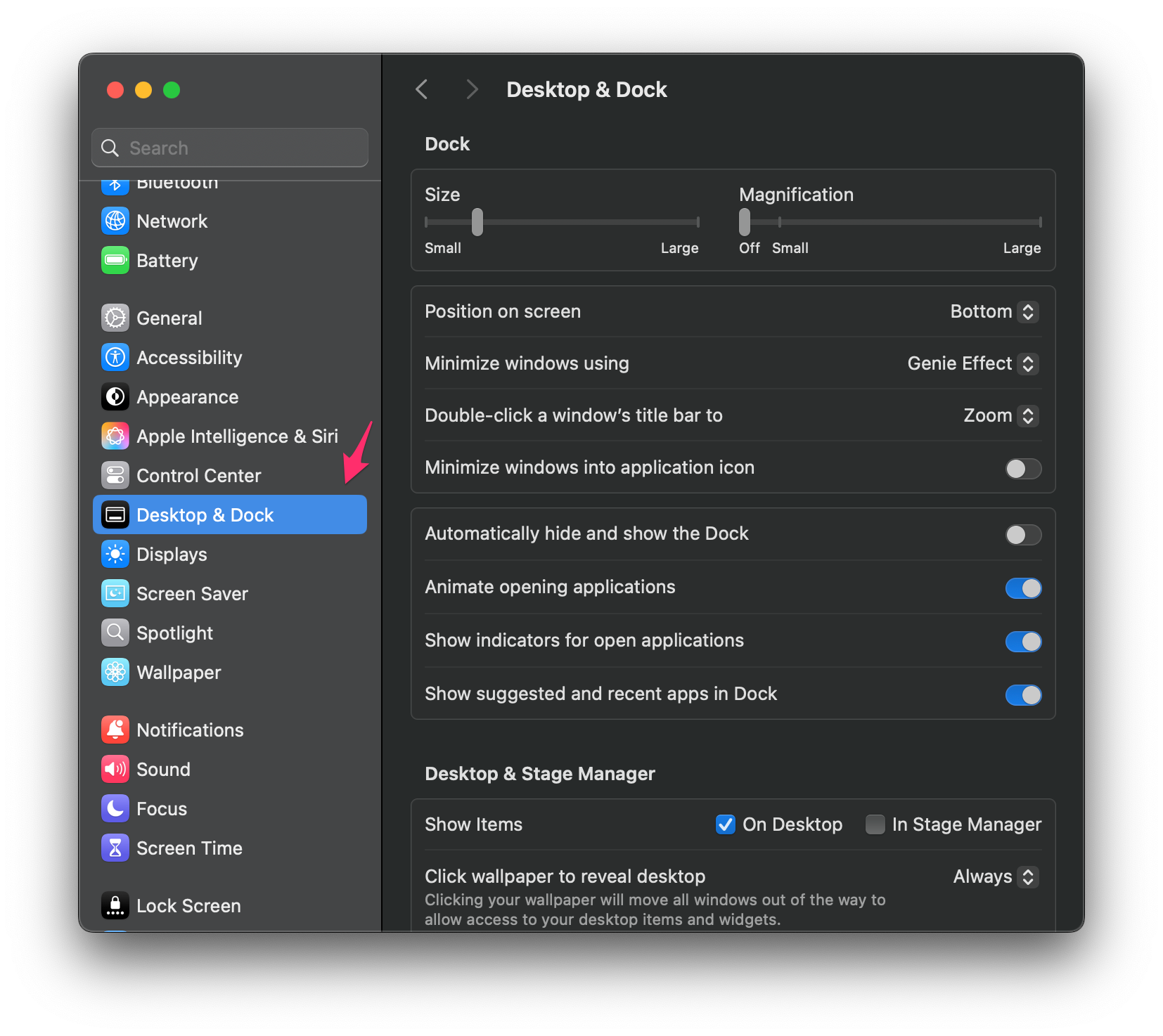Viewport: 1163px width, 1036px height.
Task: Click the Notifications bell icon
Action: pyautogui.click(x=115, y=730)
